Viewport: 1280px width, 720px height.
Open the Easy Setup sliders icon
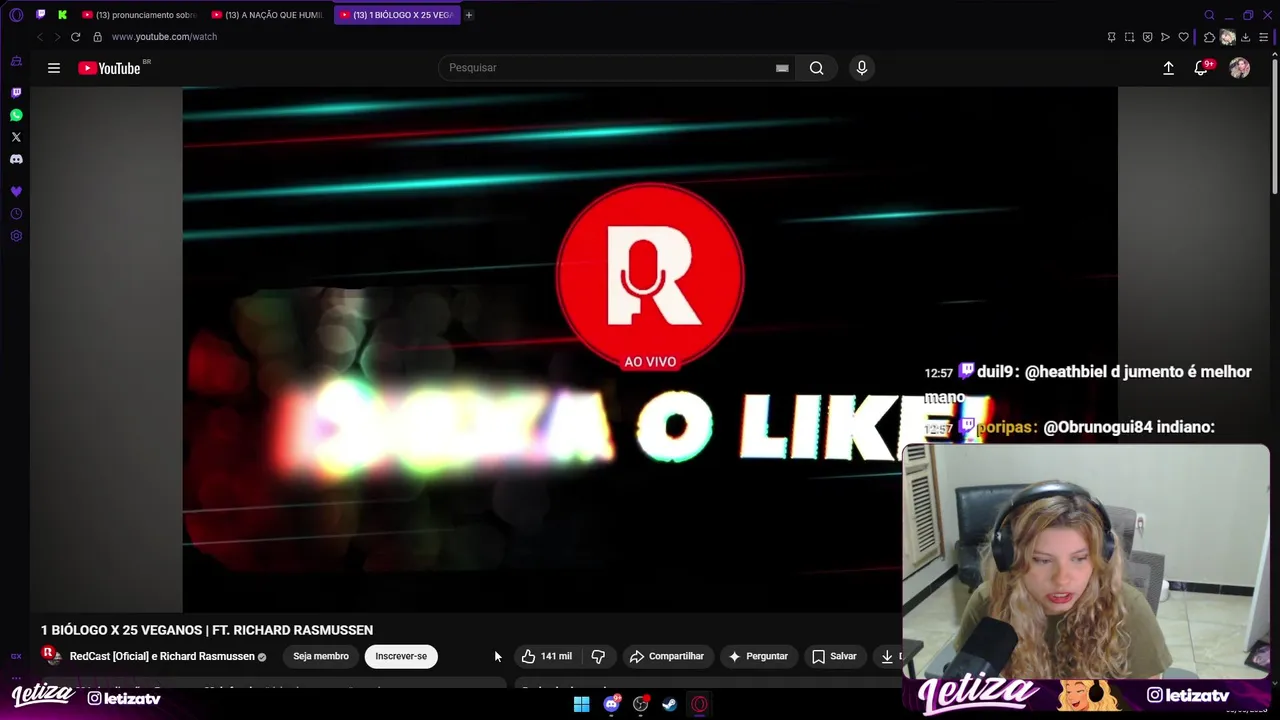(x=1264, y=37)
